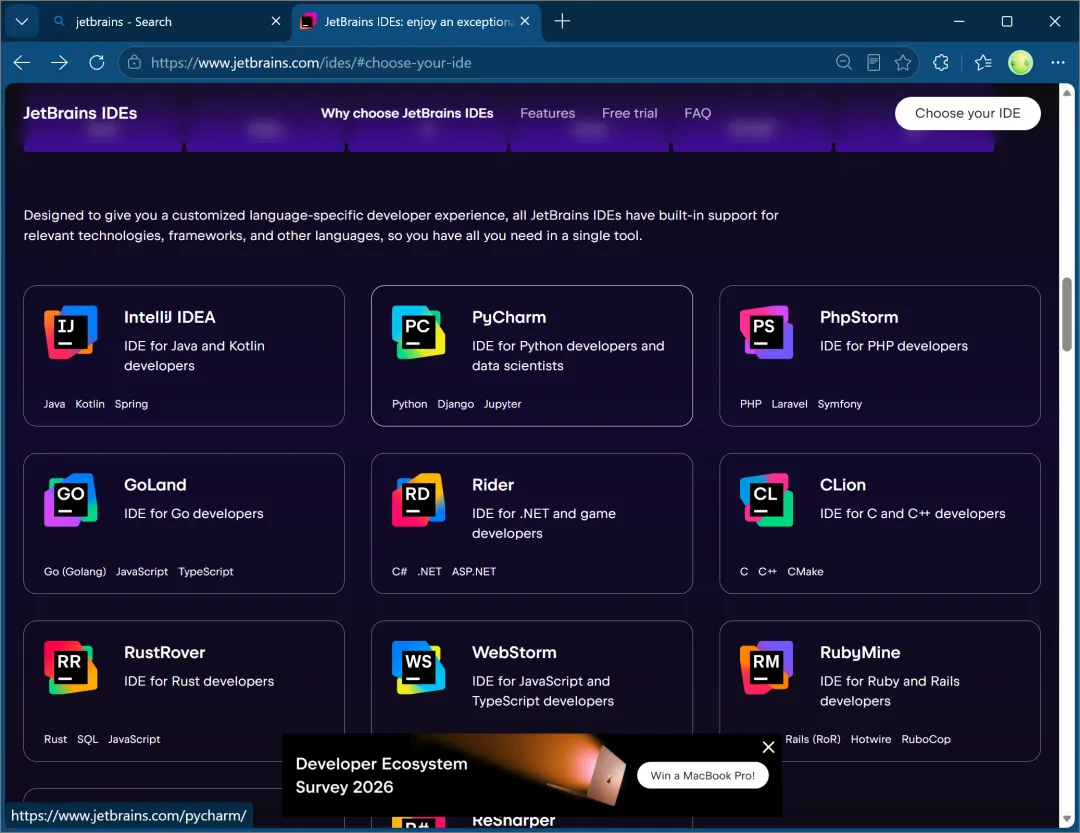Click the zoom out magnifier icon
Screen dimensions: 1080x833
844,63
